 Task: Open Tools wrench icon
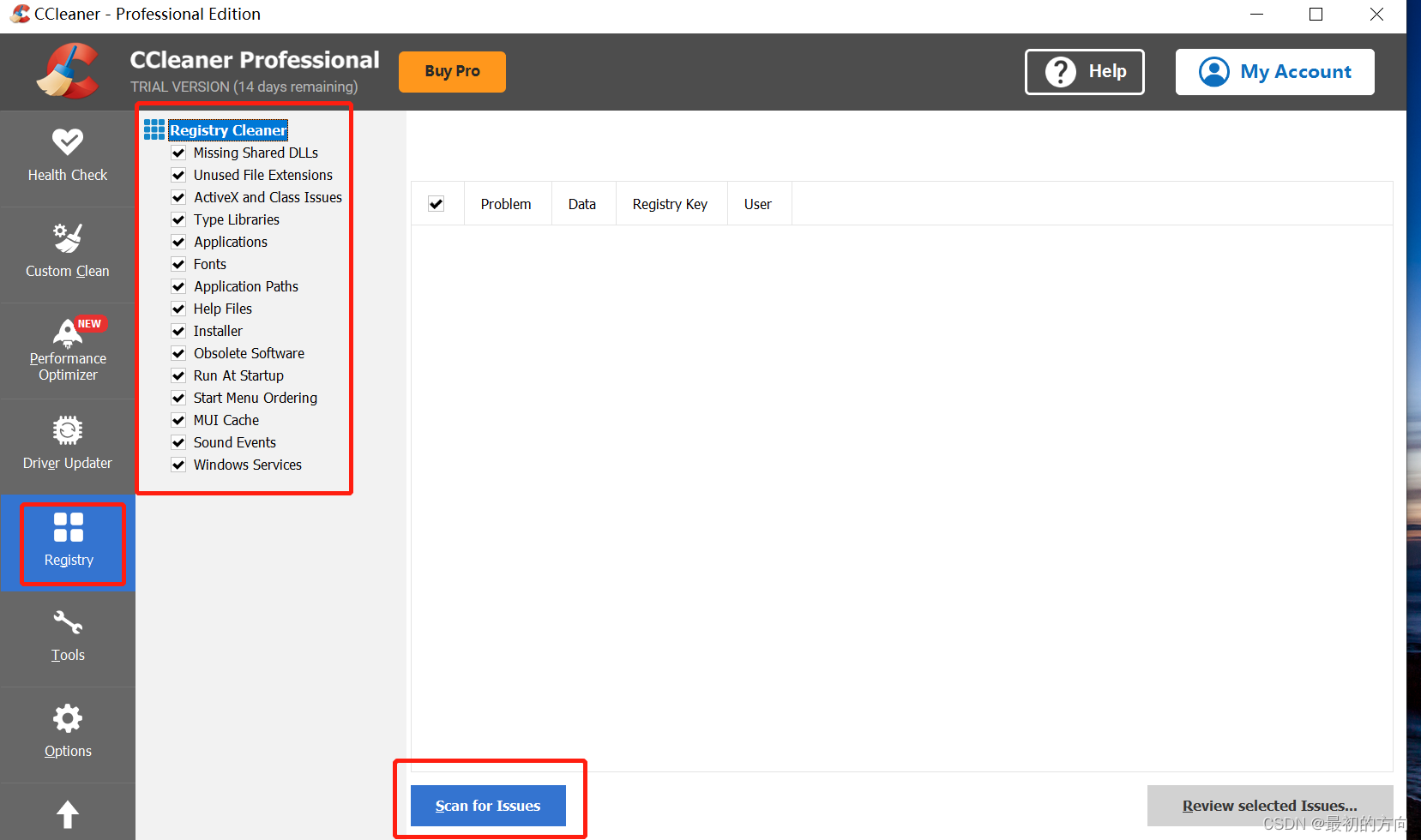point(68,622)
